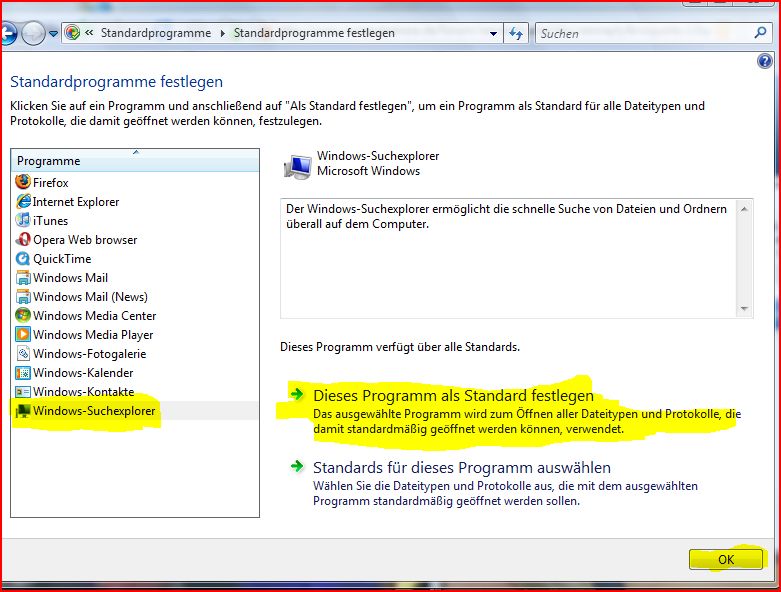The width and height of the screenshot is (781, 592).
Task: Open the recent pages dropdown arrow
Action: 53,34
